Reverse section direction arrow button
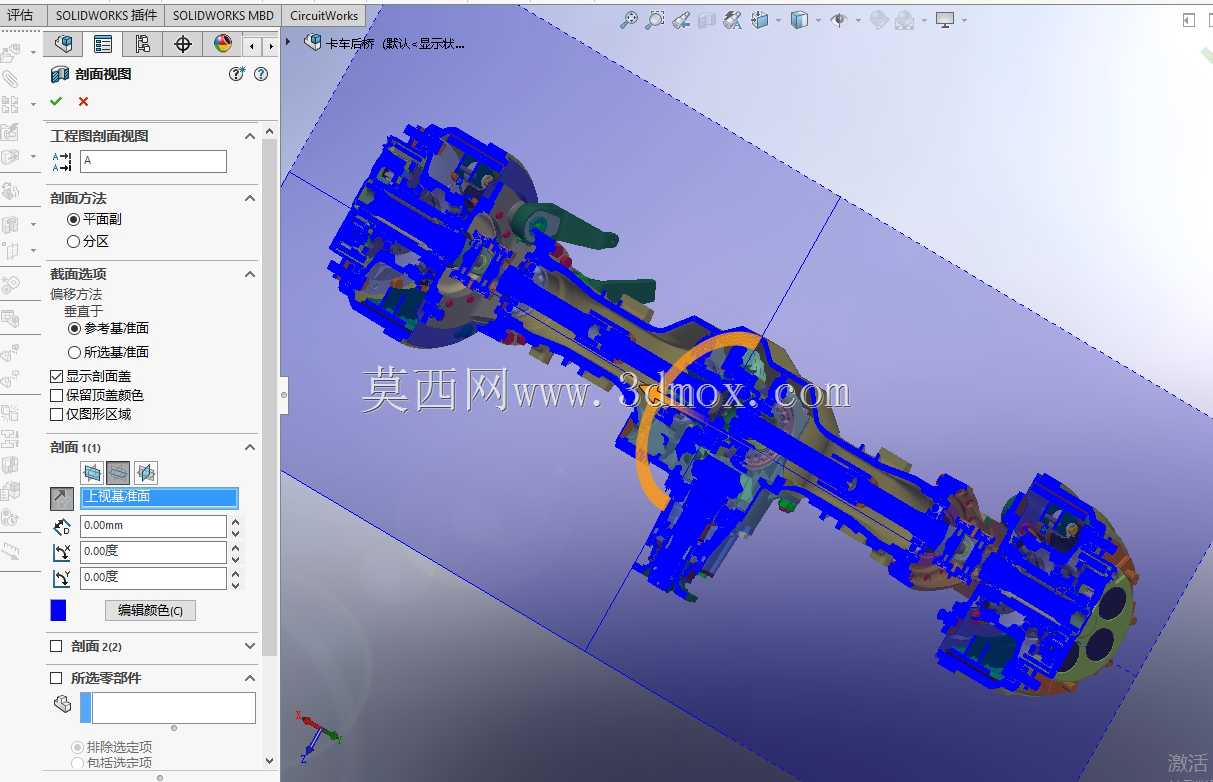 click(62, 498)
